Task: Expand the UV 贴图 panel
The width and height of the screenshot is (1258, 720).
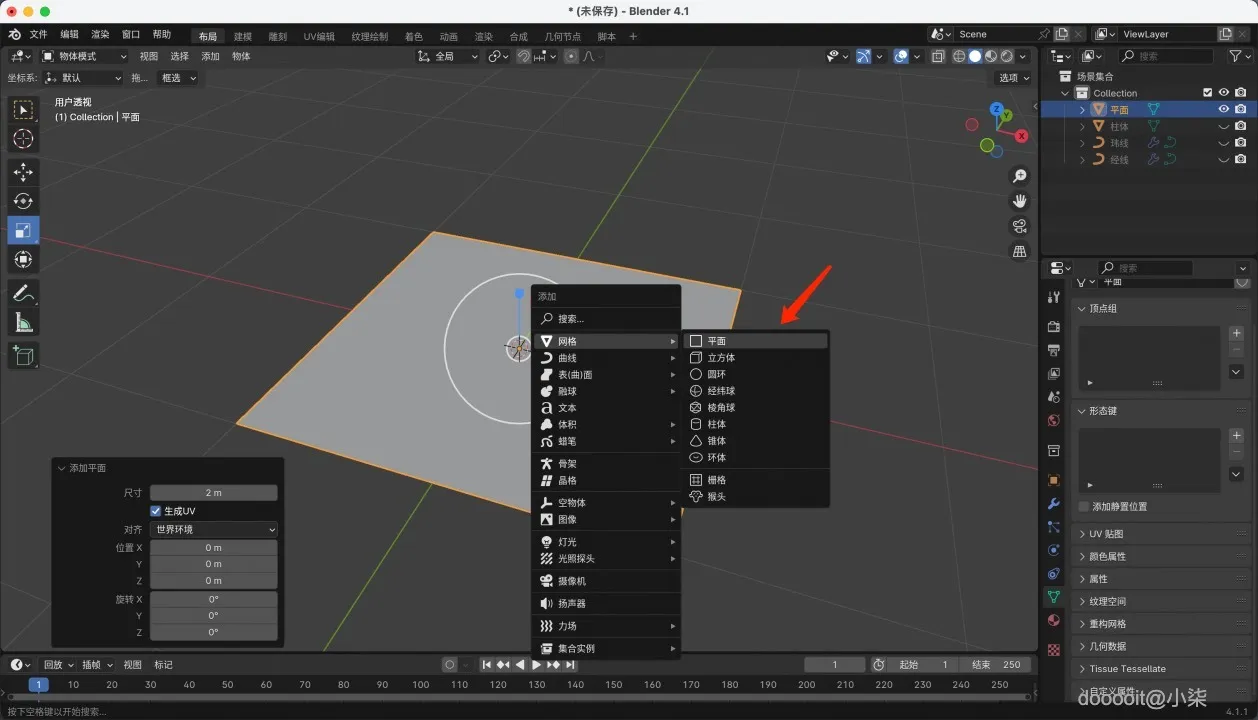Action: [1106, 534]
